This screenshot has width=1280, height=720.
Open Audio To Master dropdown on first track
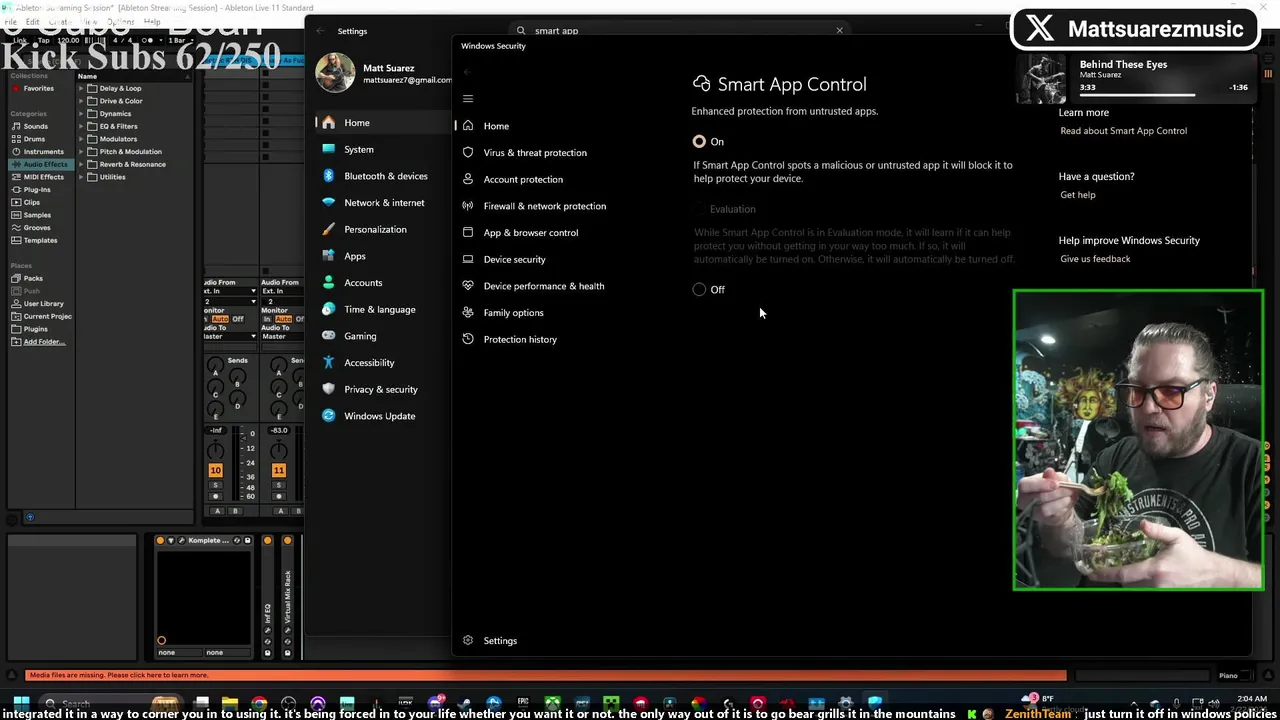[x=230, y=336]
